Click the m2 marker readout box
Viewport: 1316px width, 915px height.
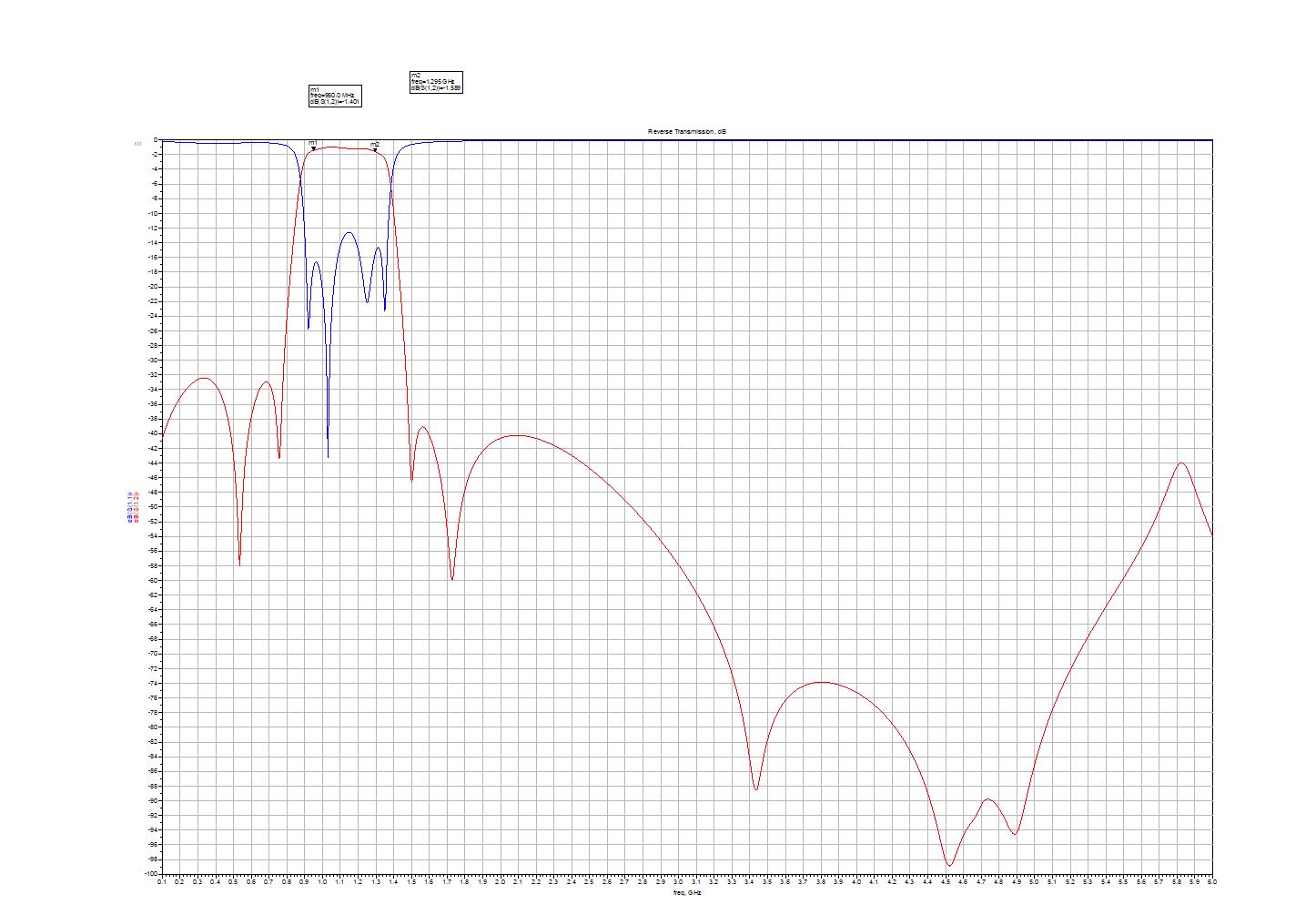tap(437, 82)
